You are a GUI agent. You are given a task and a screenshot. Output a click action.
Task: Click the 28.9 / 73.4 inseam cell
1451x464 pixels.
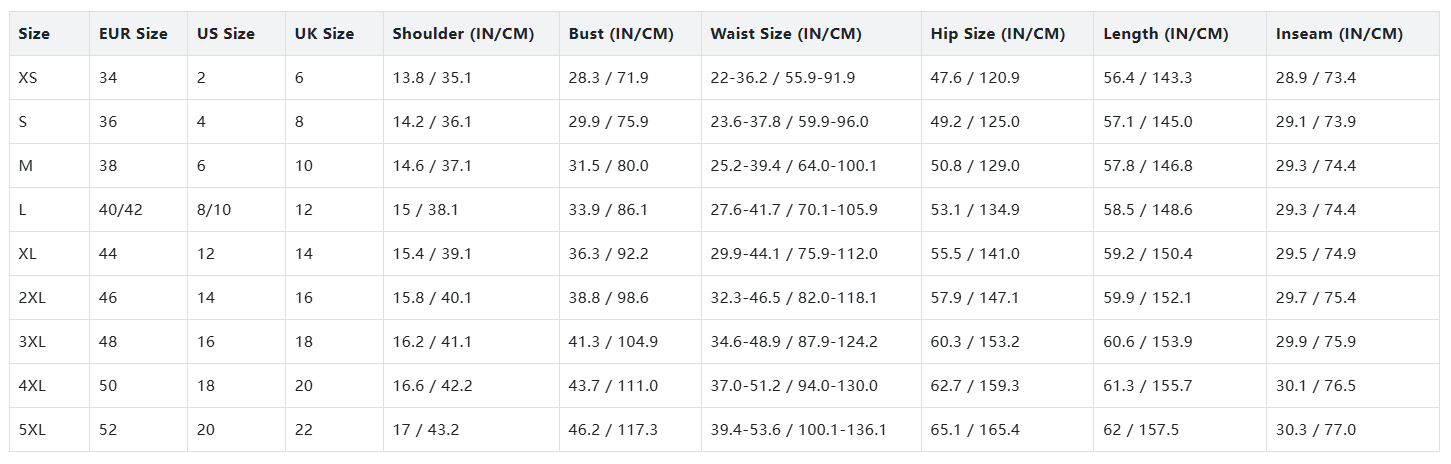1316,78
